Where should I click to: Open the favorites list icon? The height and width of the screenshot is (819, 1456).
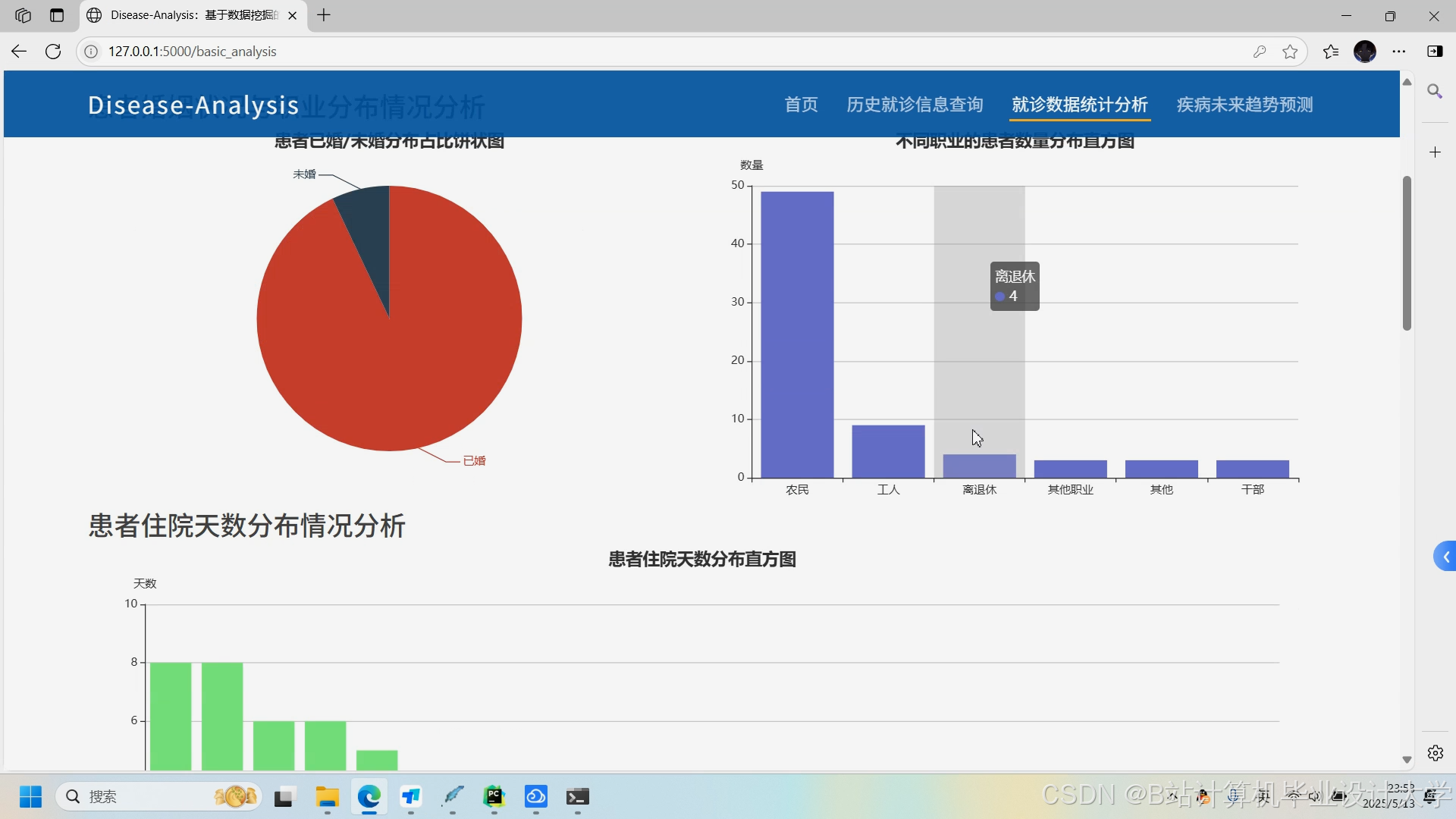pyautogui.click(x=1331, y=51)
